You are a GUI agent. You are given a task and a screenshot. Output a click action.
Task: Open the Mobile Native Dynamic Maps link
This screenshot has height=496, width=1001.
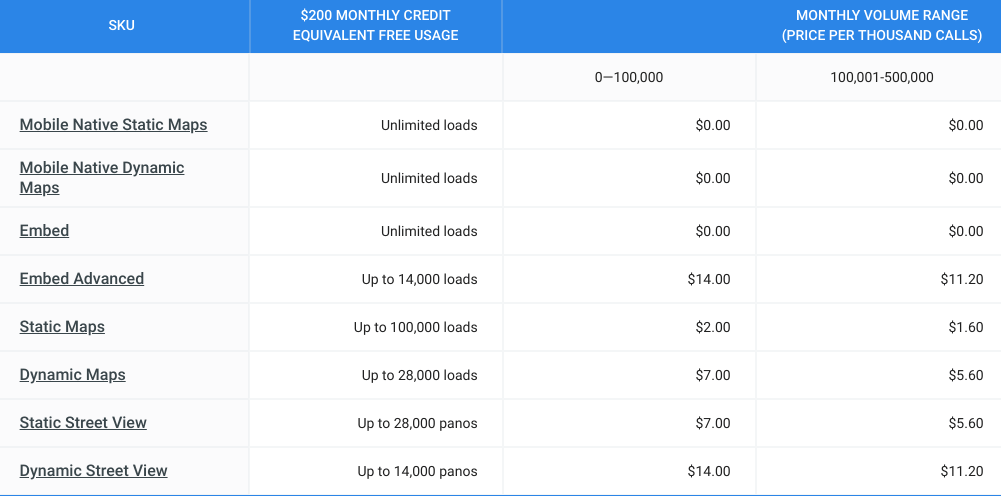pos(101,177)
